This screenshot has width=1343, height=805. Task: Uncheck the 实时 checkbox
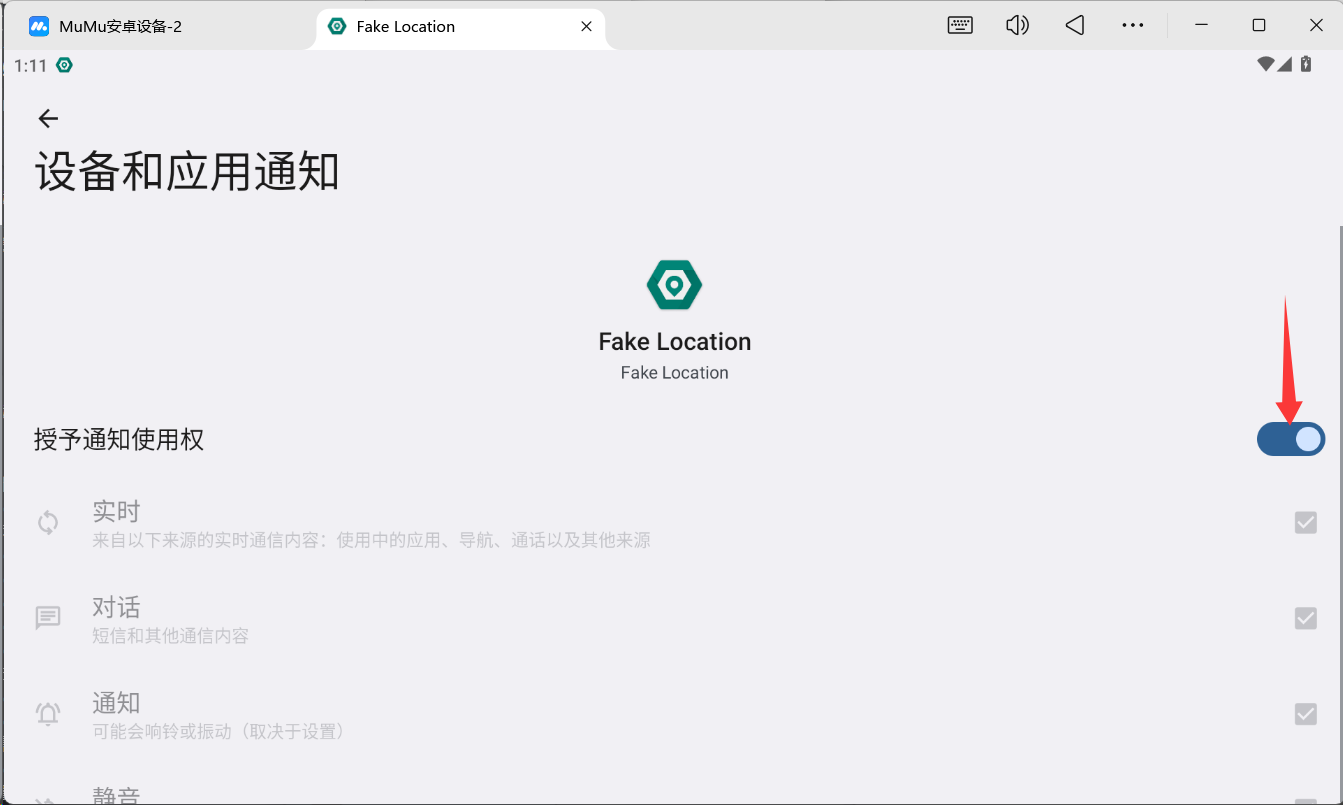click(1305, 522)
